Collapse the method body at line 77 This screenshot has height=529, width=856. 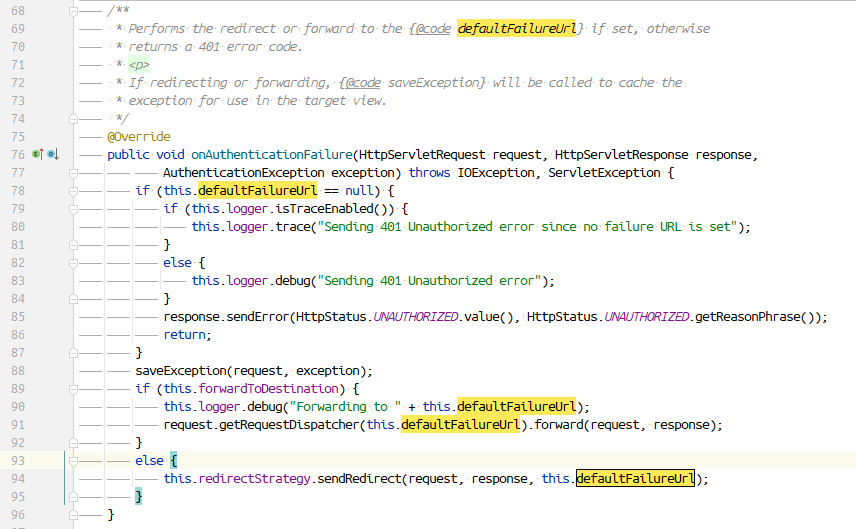pos(73,173)
